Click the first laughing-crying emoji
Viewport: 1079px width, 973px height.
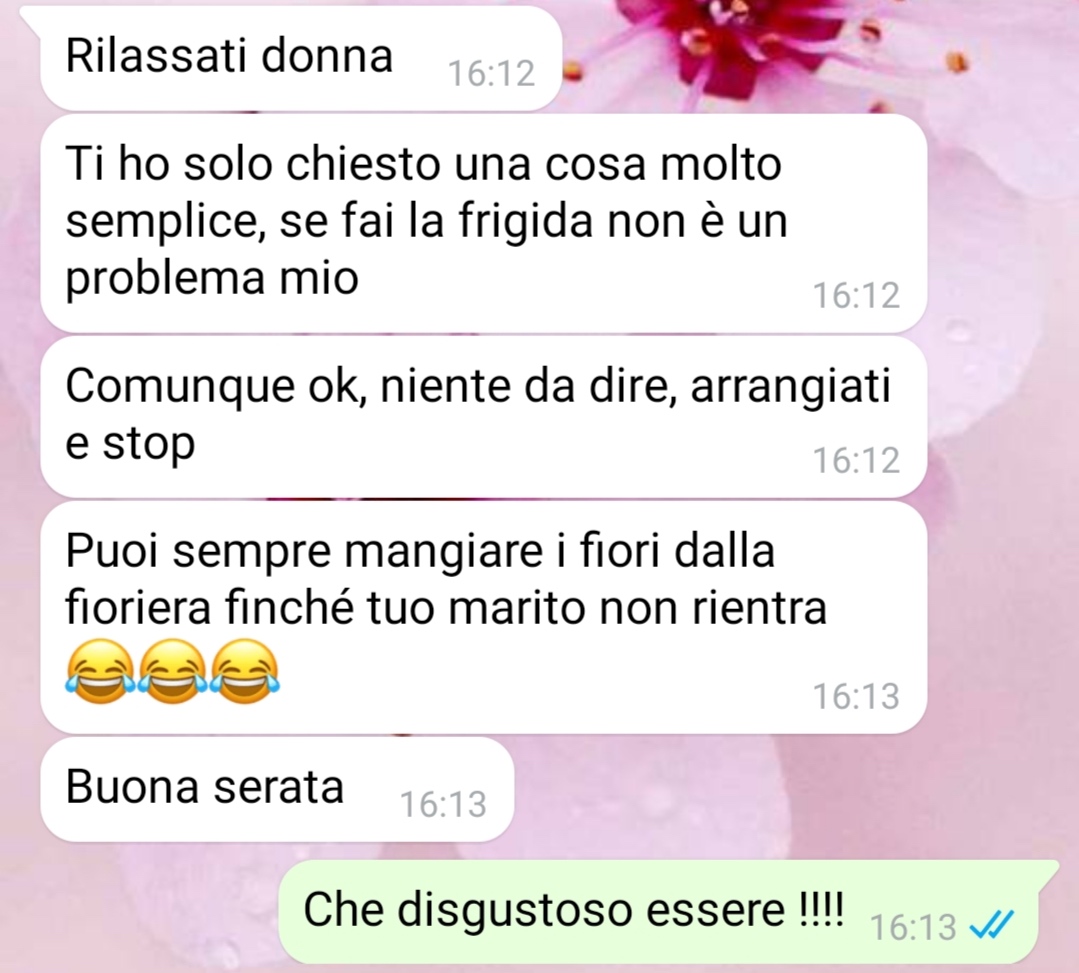click(x=100, y=672)
